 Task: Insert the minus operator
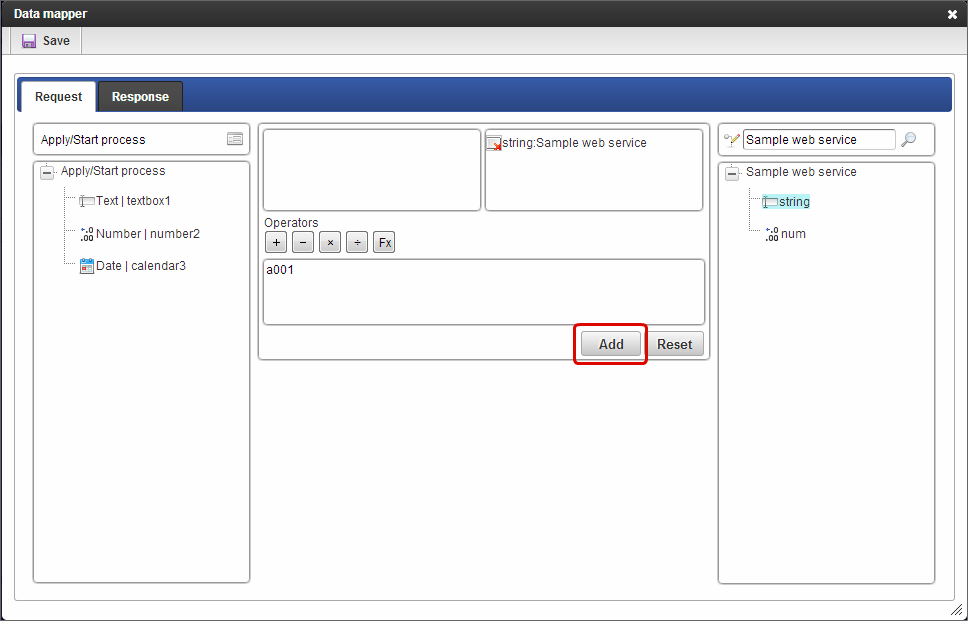pyautogui.click(x=303, y=242)
